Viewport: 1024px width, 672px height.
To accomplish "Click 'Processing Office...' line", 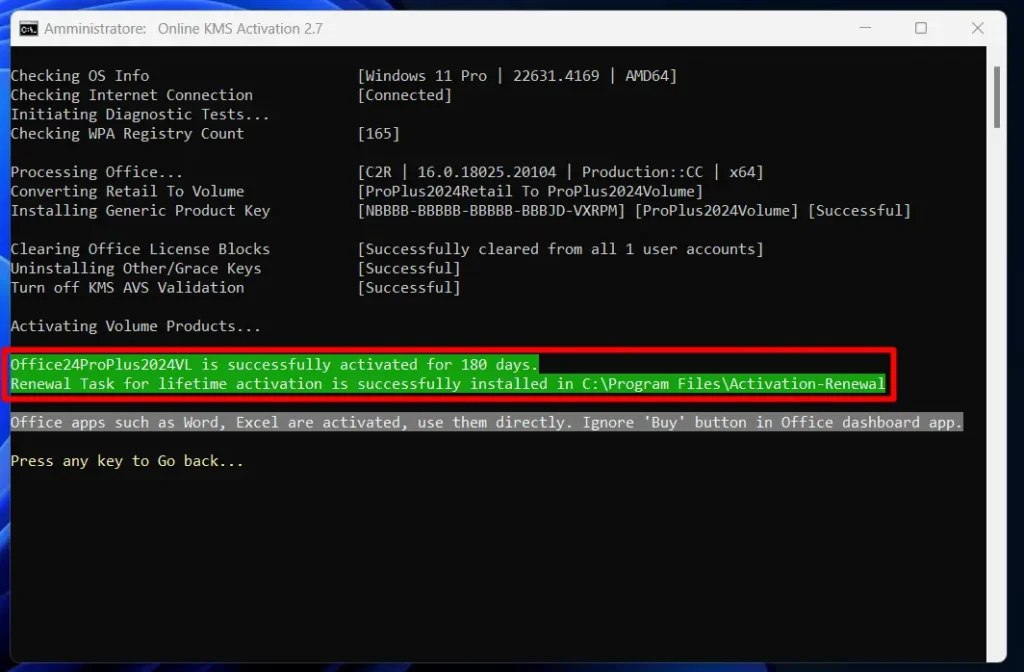I will pyautogui.click(x=97, y=172).
